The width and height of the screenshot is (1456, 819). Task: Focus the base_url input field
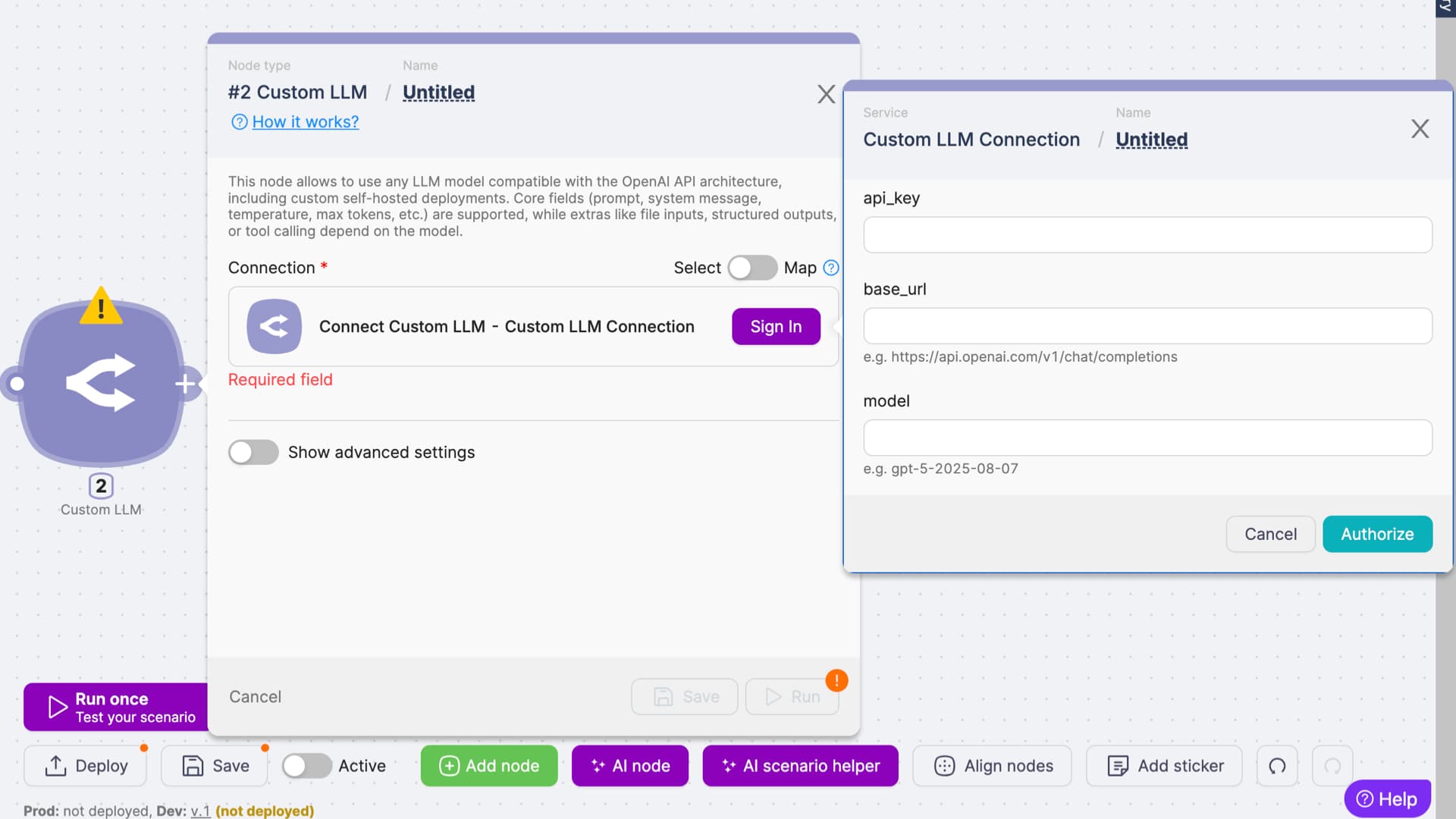pos(1147,326)
